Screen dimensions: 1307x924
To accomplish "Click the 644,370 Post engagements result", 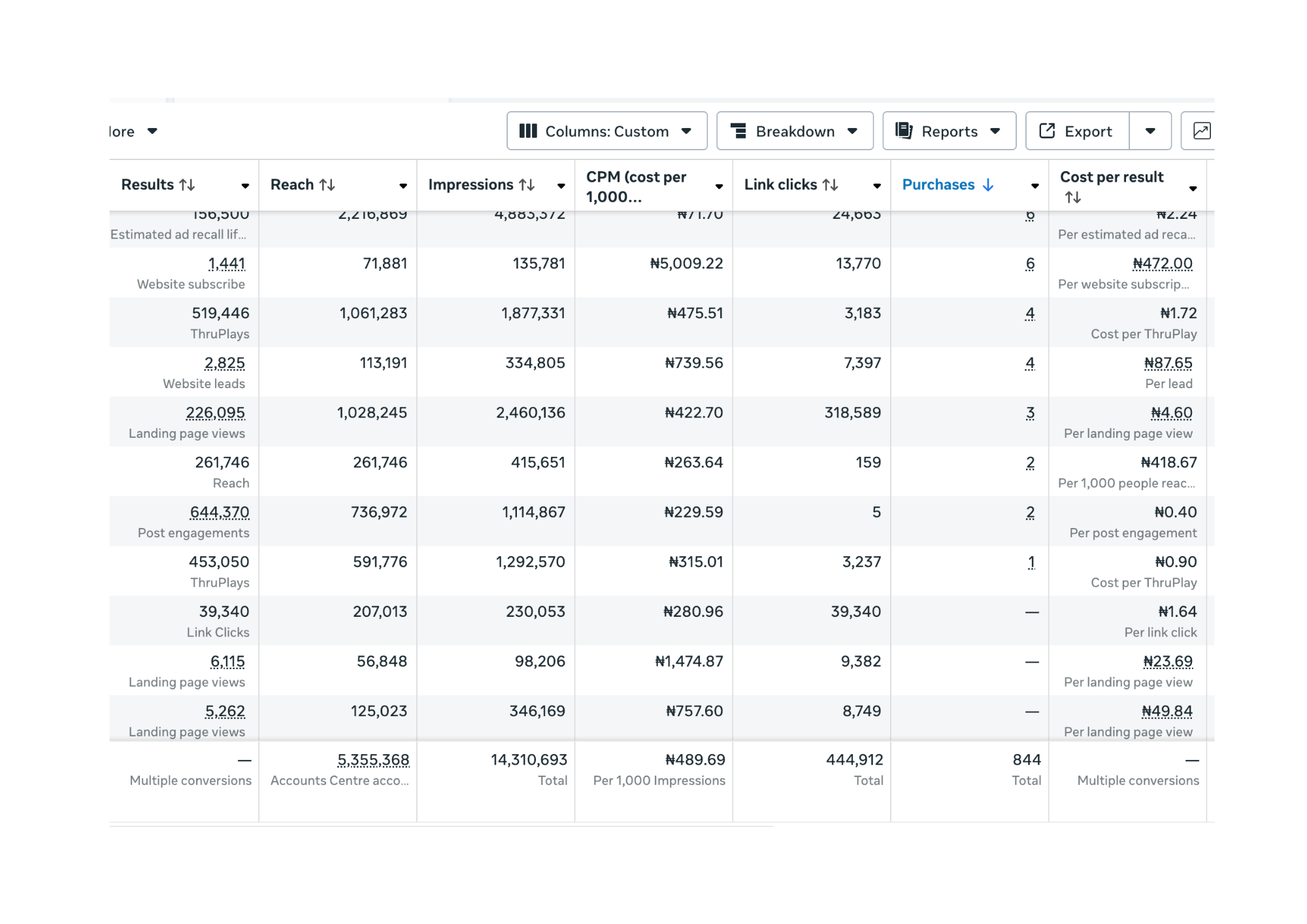I will pos(220,512).
